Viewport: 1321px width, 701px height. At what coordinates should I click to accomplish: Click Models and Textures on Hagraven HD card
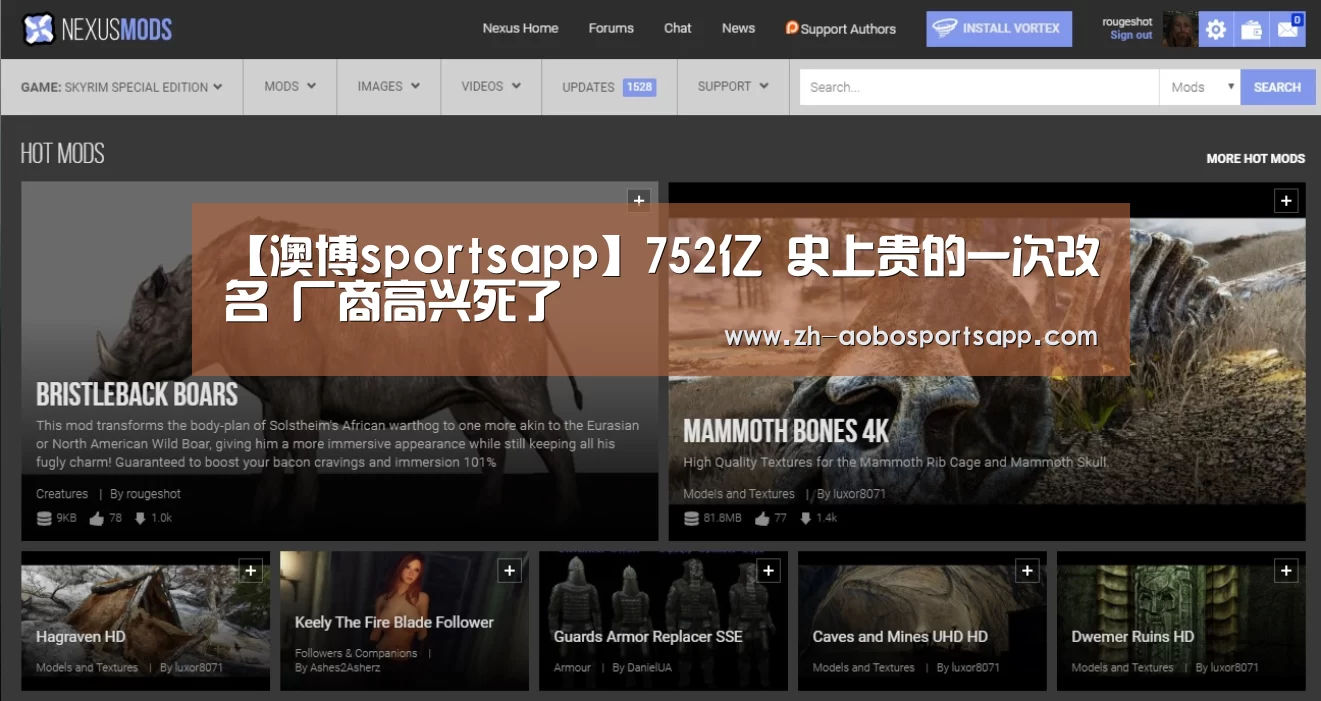(87, 668)
